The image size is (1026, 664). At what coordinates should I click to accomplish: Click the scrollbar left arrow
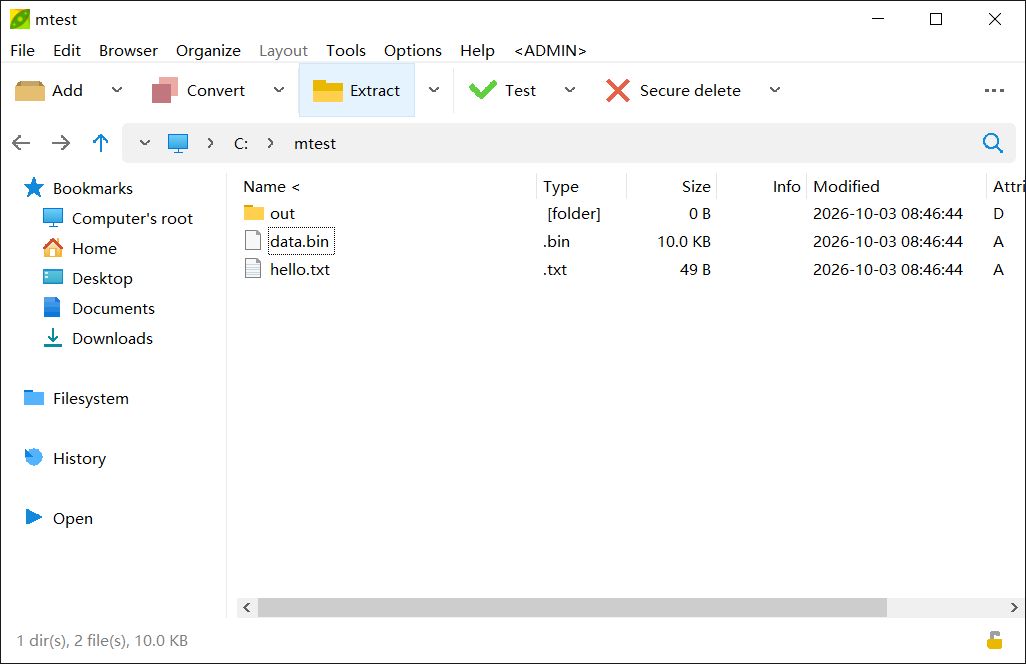pyautogui.click(x=247, y=607)
